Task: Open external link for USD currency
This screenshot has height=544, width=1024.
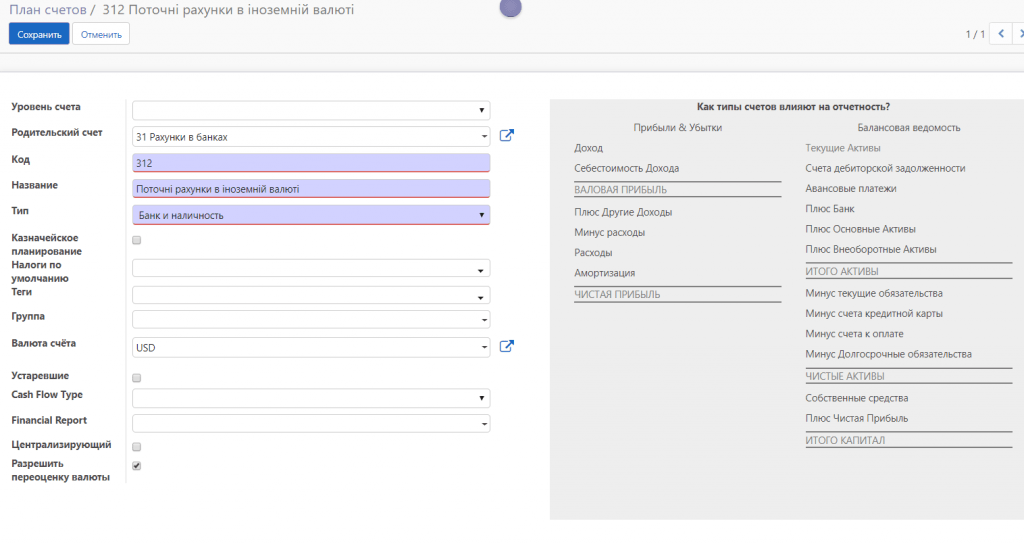Action: (x=507, y=346)
